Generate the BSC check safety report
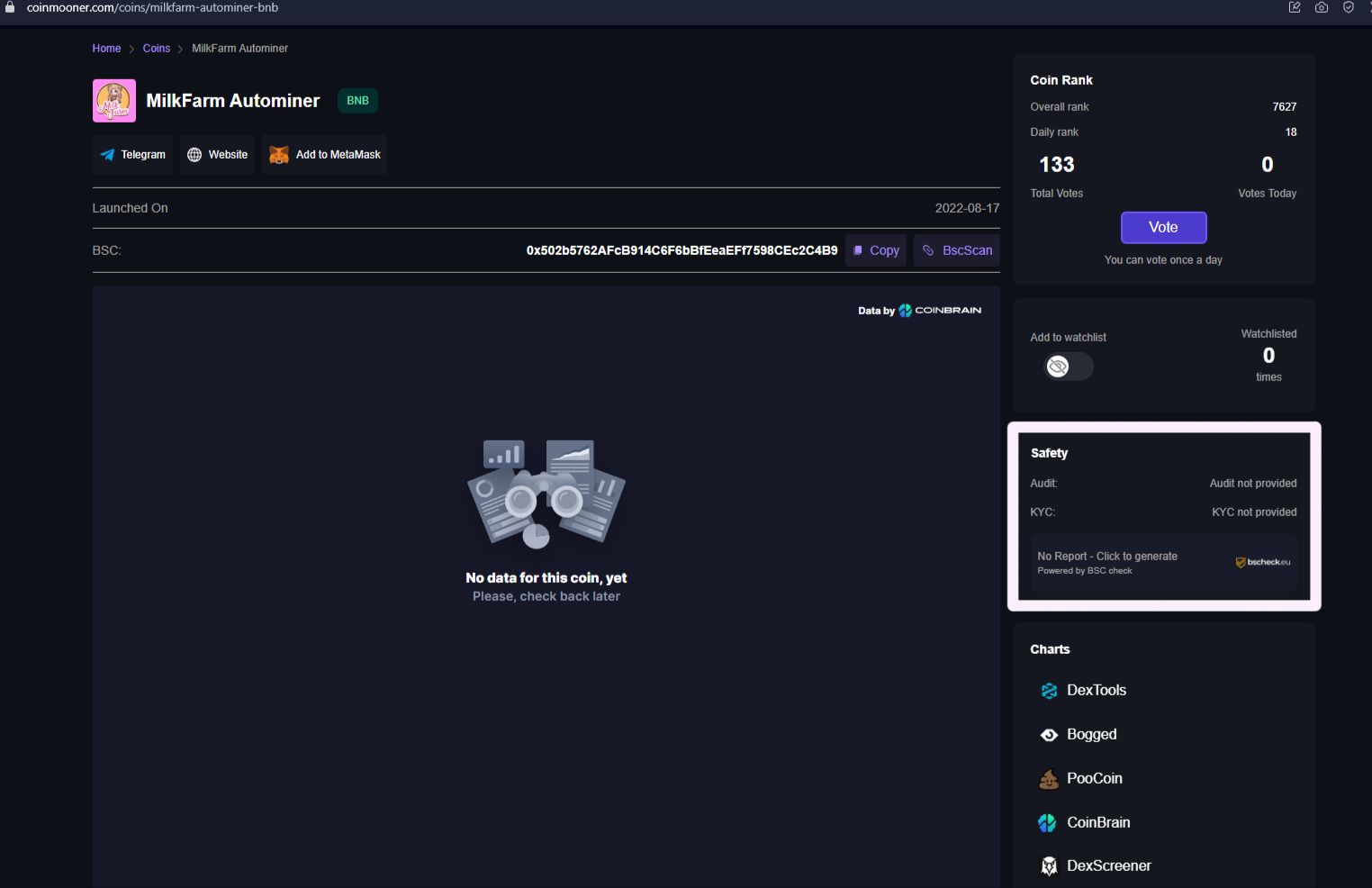This screenshot has height=888, width=1372. coord(1164,563)
